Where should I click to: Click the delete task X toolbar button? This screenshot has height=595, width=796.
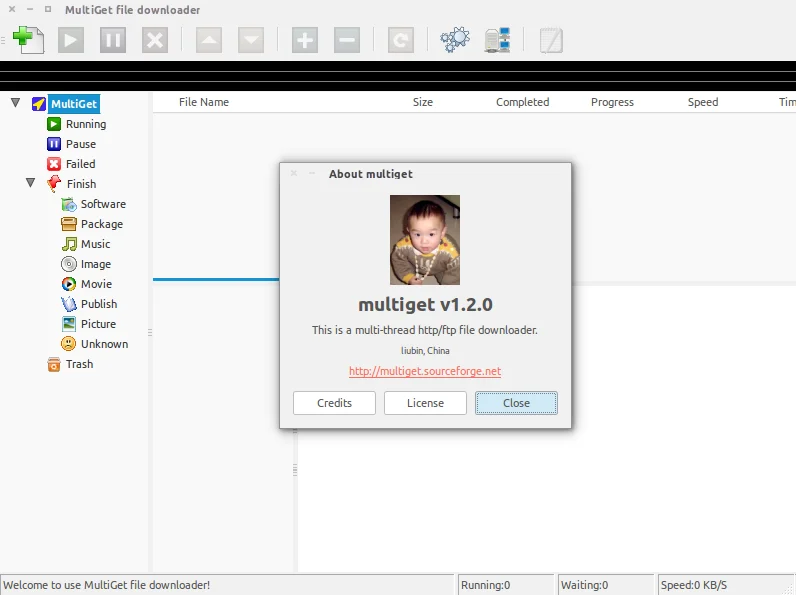155,40
